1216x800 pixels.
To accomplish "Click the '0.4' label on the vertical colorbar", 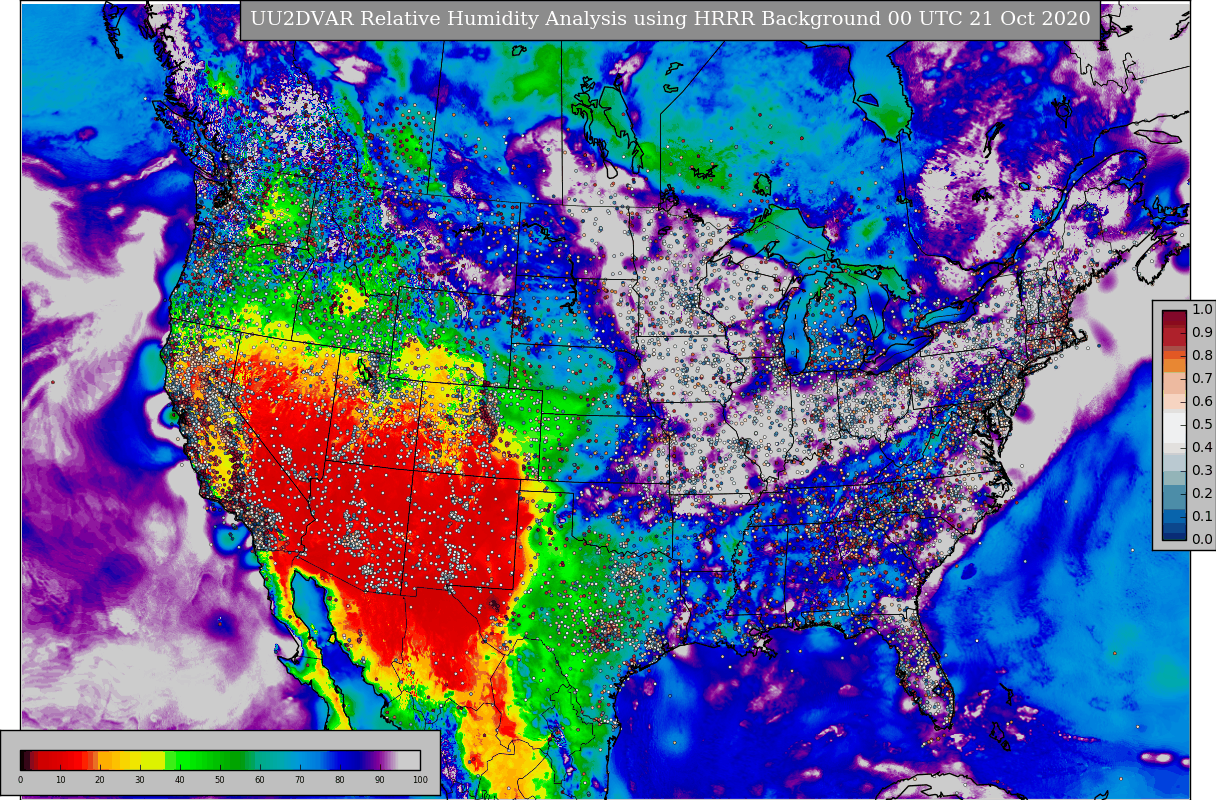I will [1202, 447].
